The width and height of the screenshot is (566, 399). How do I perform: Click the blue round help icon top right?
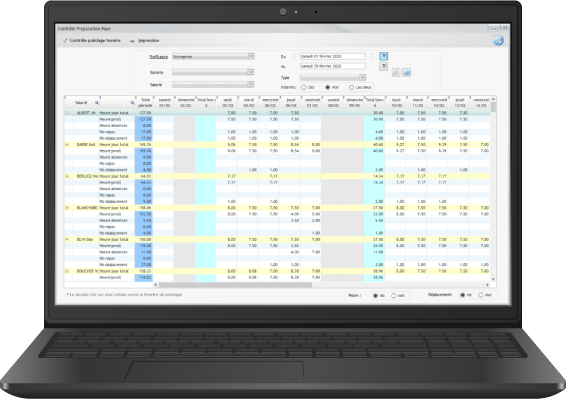[x=498, y=40]
